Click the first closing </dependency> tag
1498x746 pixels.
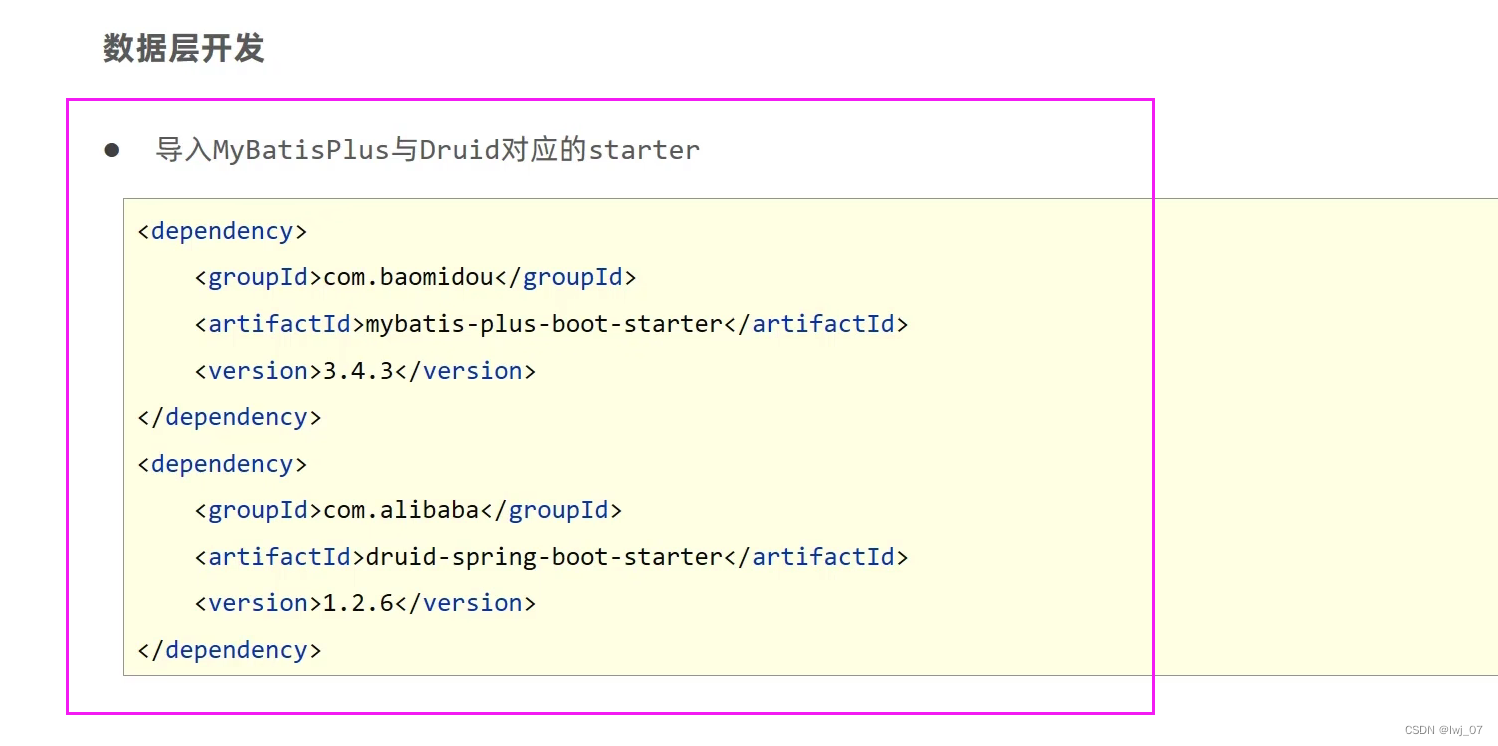[x=229, y=417]
